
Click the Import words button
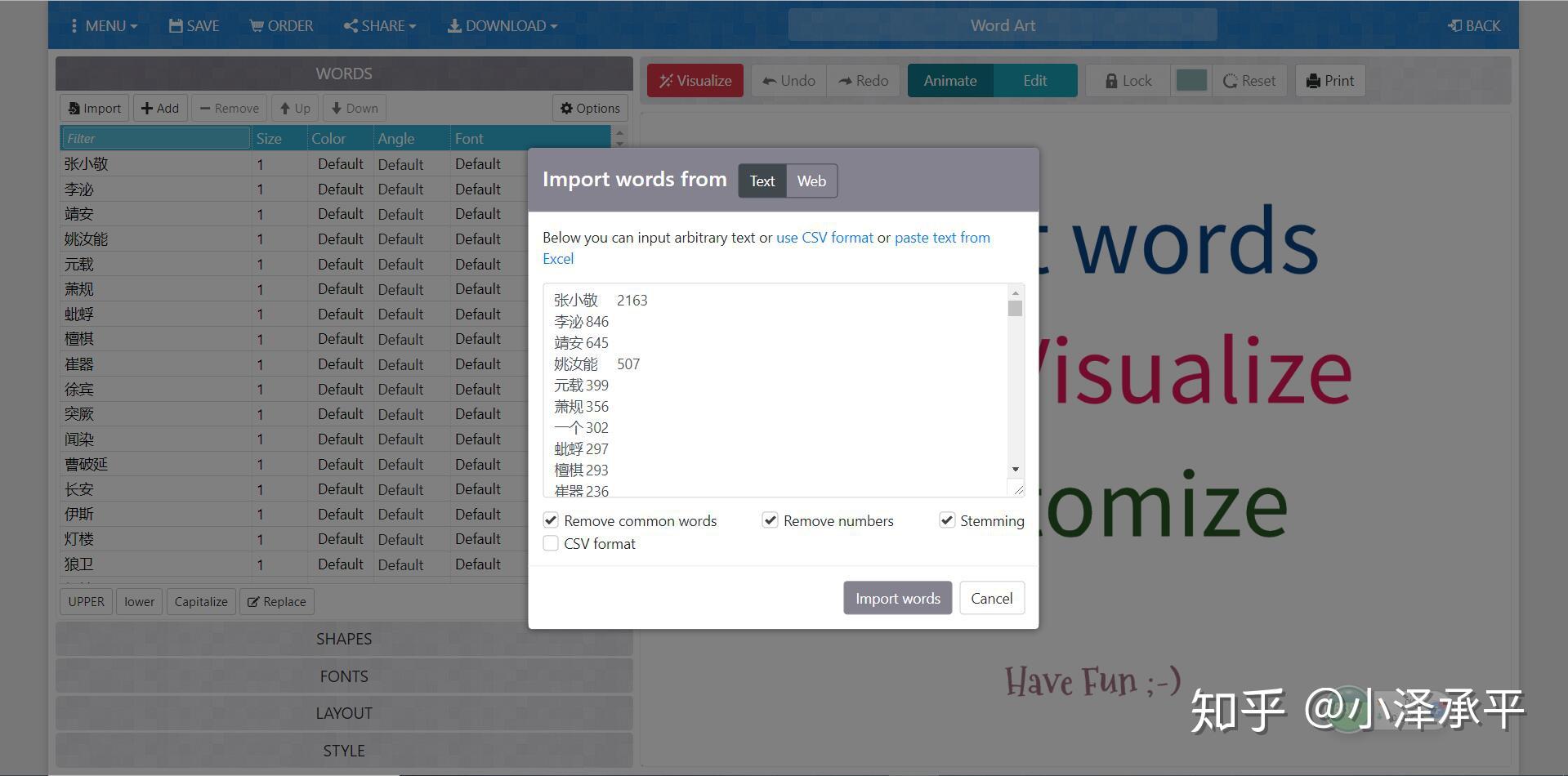(x=897, y=598)
